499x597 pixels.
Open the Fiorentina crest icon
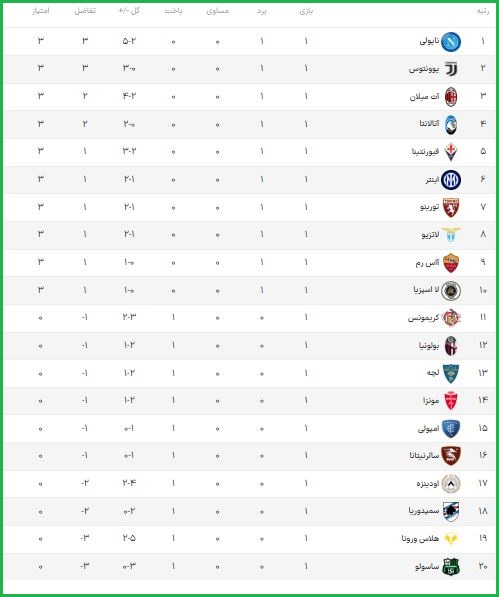[x=451, y=152]
